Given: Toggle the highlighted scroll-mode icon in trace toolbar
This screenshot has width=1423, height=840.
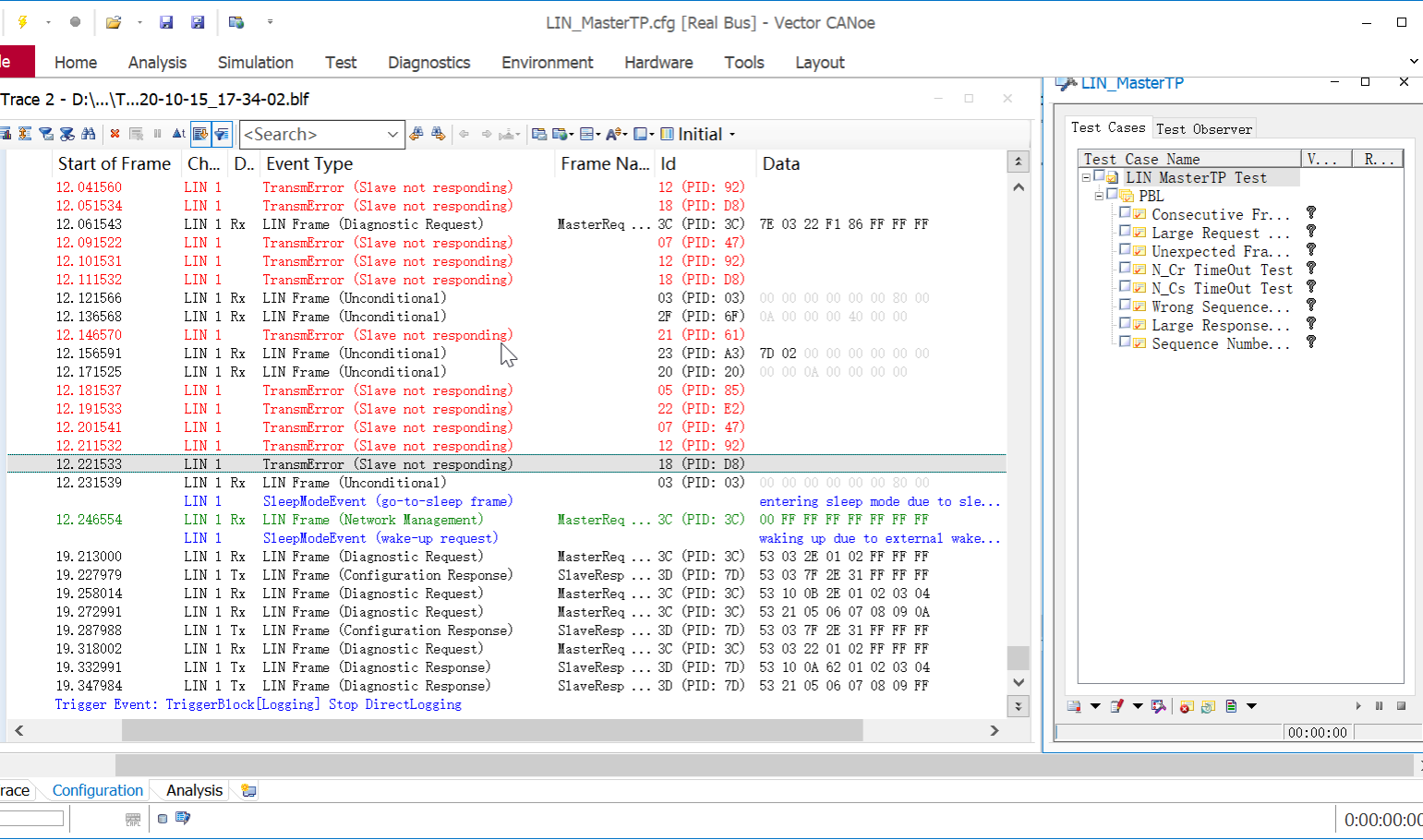Looking at the screenshot, I should pos(200,134).
